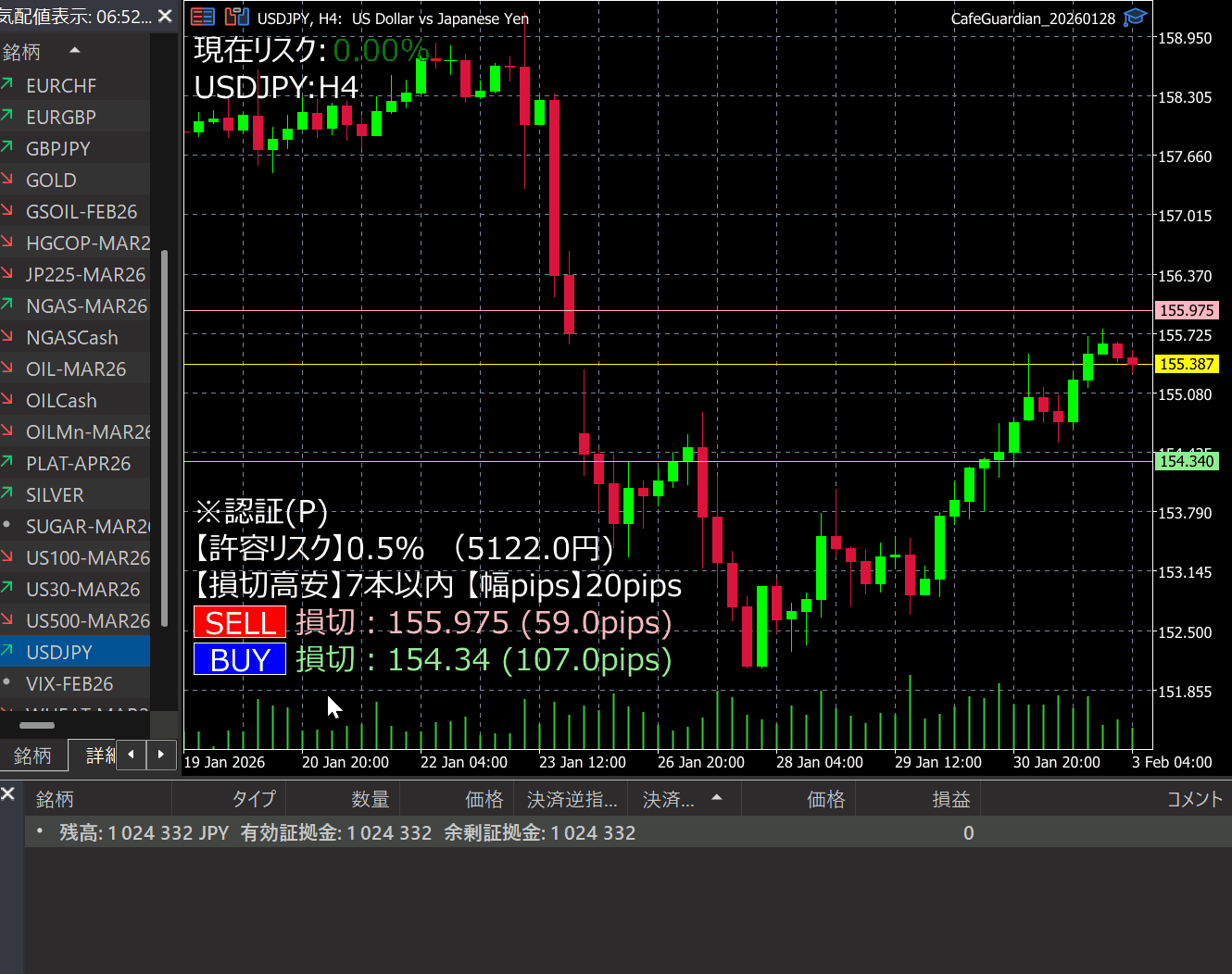The image size is (1232, 974).
Task: Sort trades by the 決済 column header
Action: coord(669,799)
